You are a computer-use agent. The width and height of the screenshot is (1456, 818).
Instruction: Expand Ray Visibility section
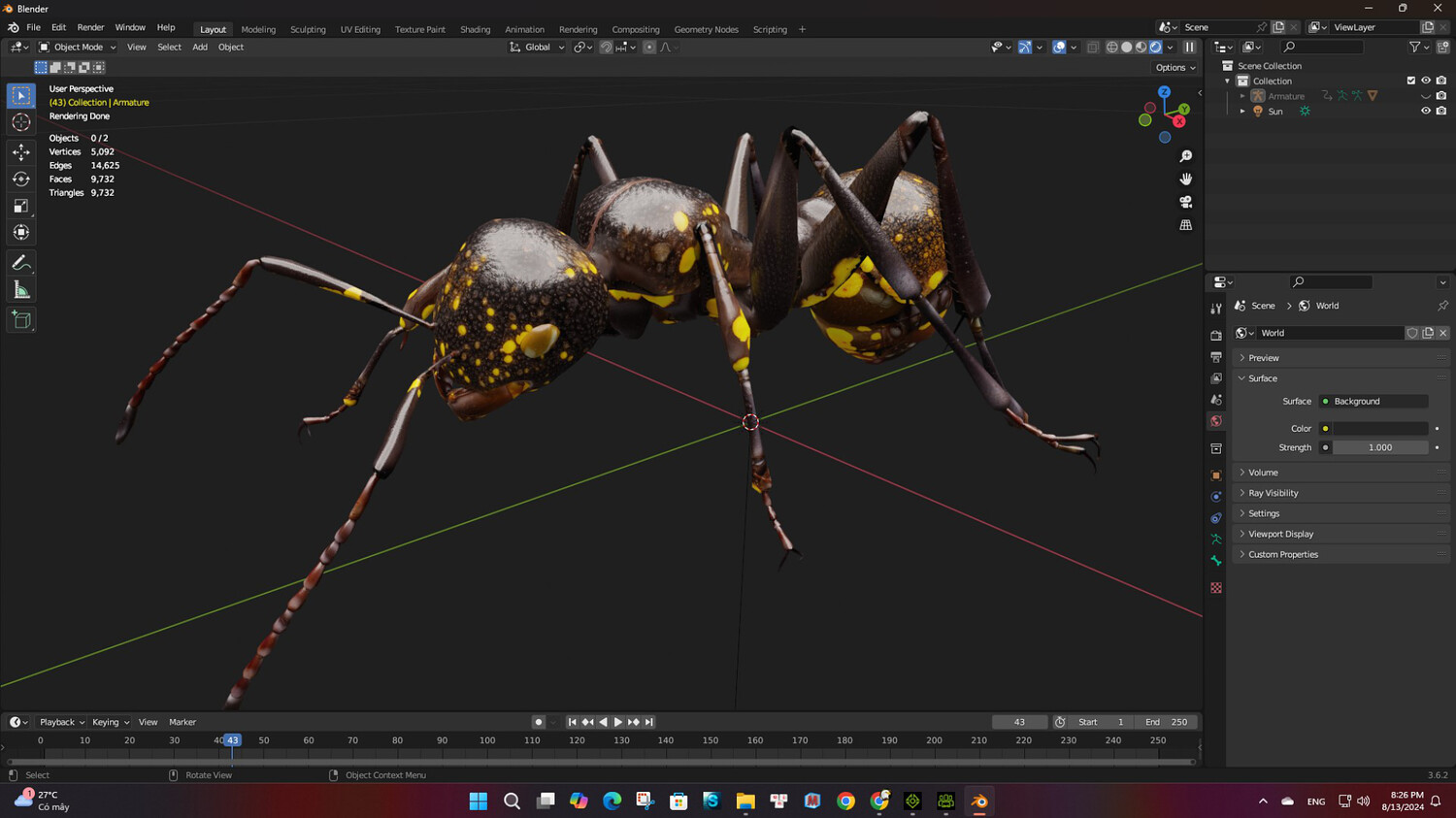(x=1273, y=493)
